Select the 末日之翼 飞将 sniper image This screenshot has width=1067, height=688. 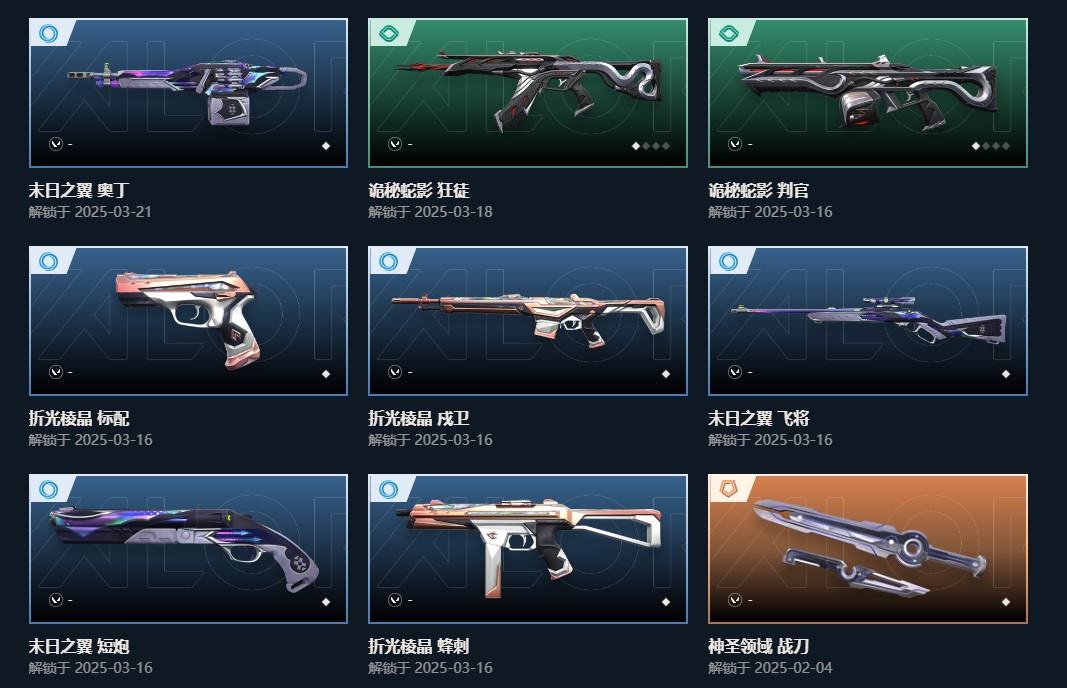pos(868,321)
